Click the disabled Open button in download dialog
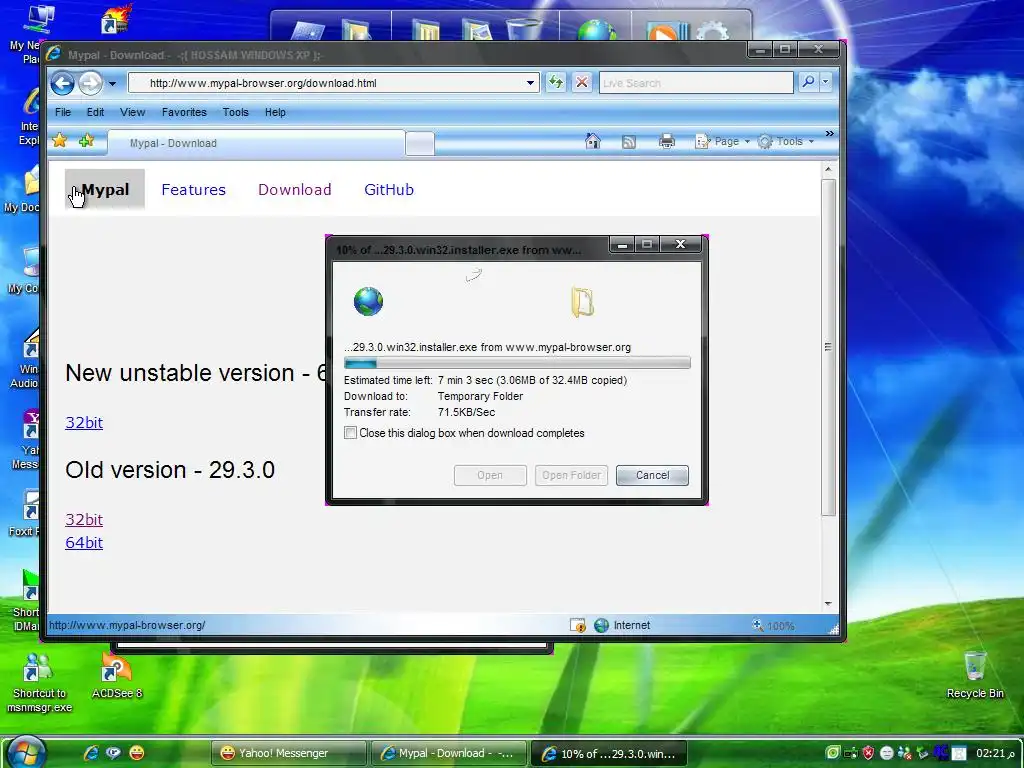The width and height of the screenshot is (1024, 768). (x=490, y=475)
